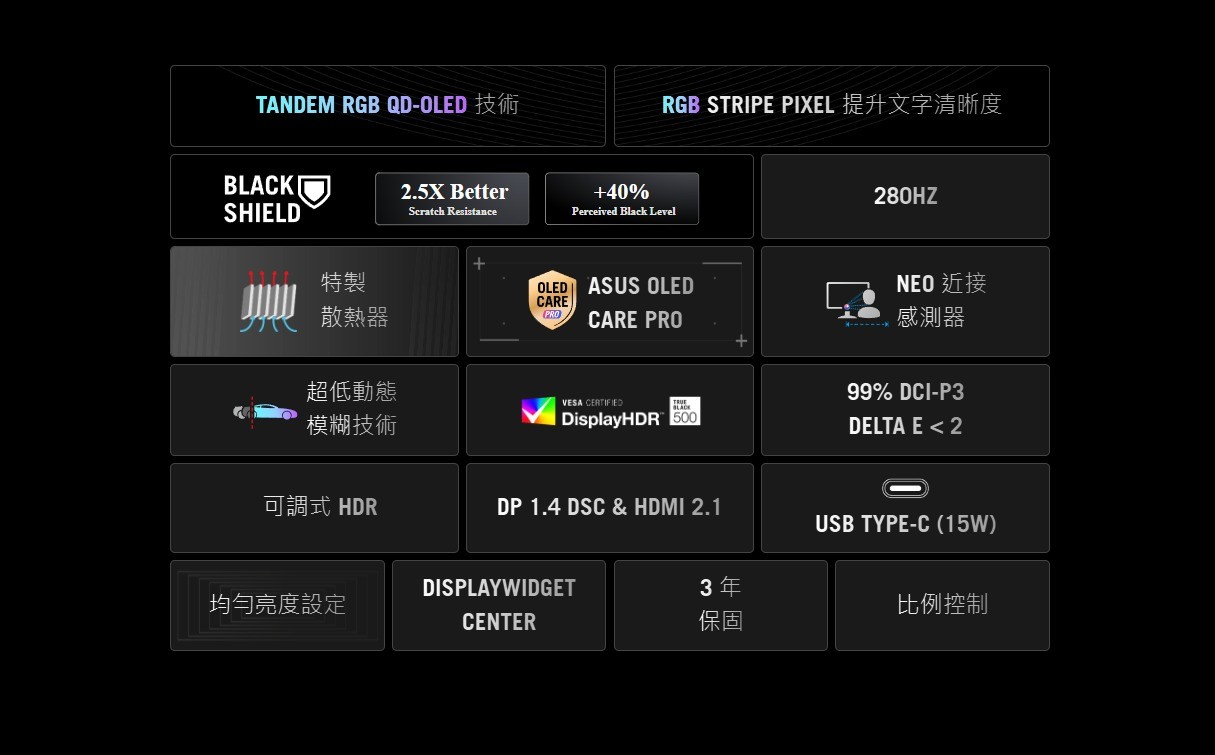Open the DP 1.4 DSC & HDMI 2.1 tile
This screenshot has height=755, width=1215.
pyautogui.click(x=610, y=508)
